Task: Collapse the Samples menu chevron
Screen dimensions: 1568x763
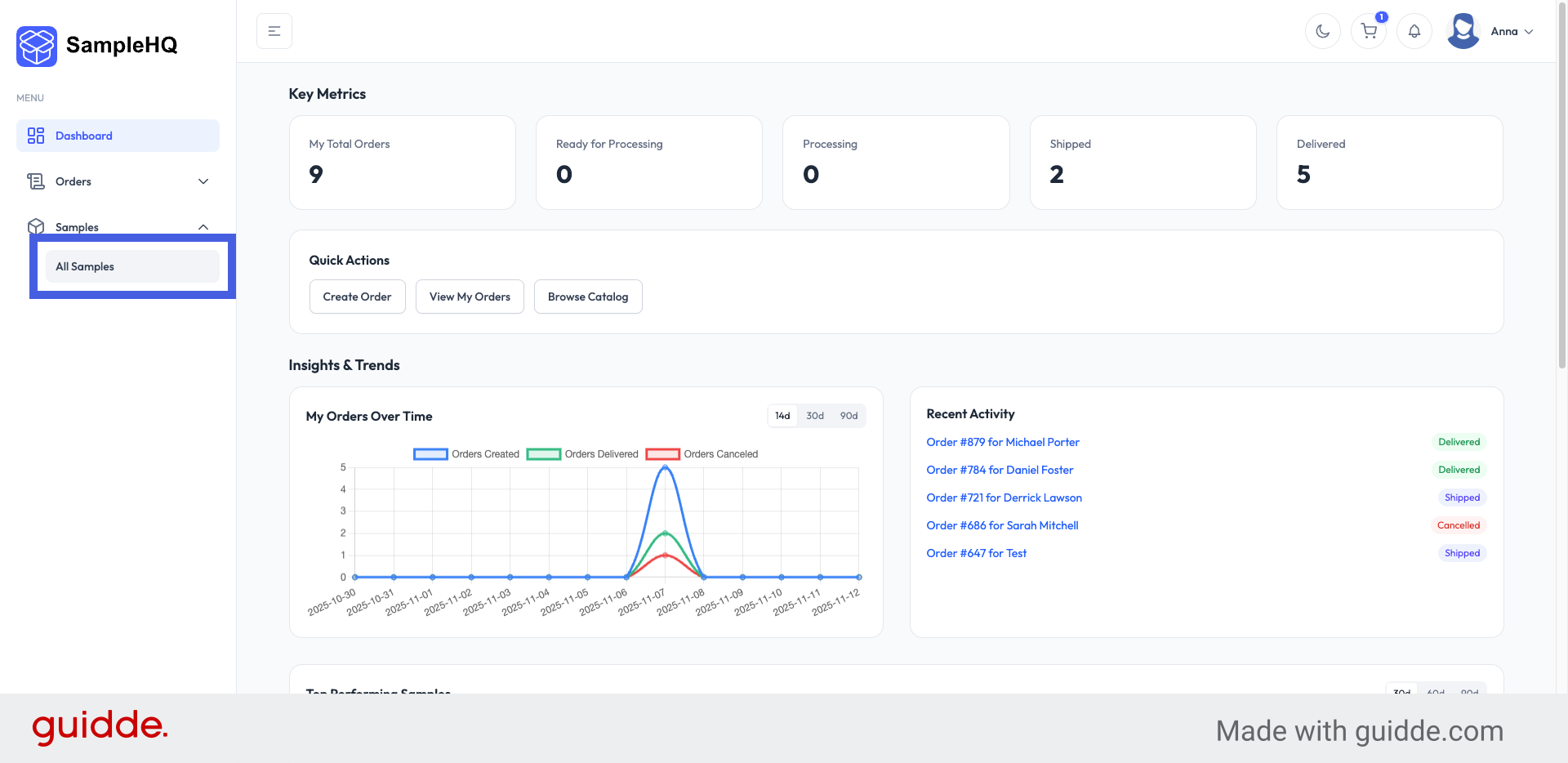Action: point(203,227)
